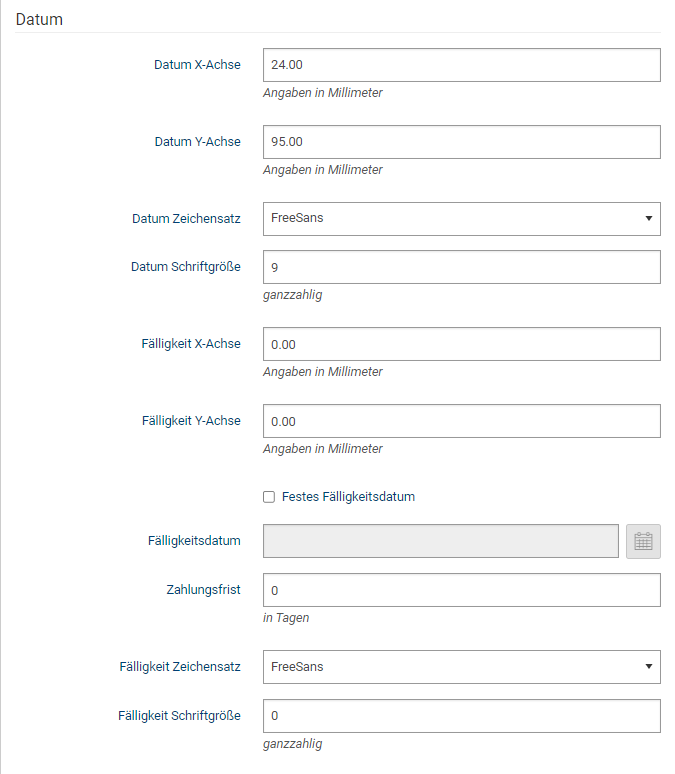Click the Datum X-Achse label
Viewport: 675px width, 774px height.
pyautogui.click(x=198, y=65)
